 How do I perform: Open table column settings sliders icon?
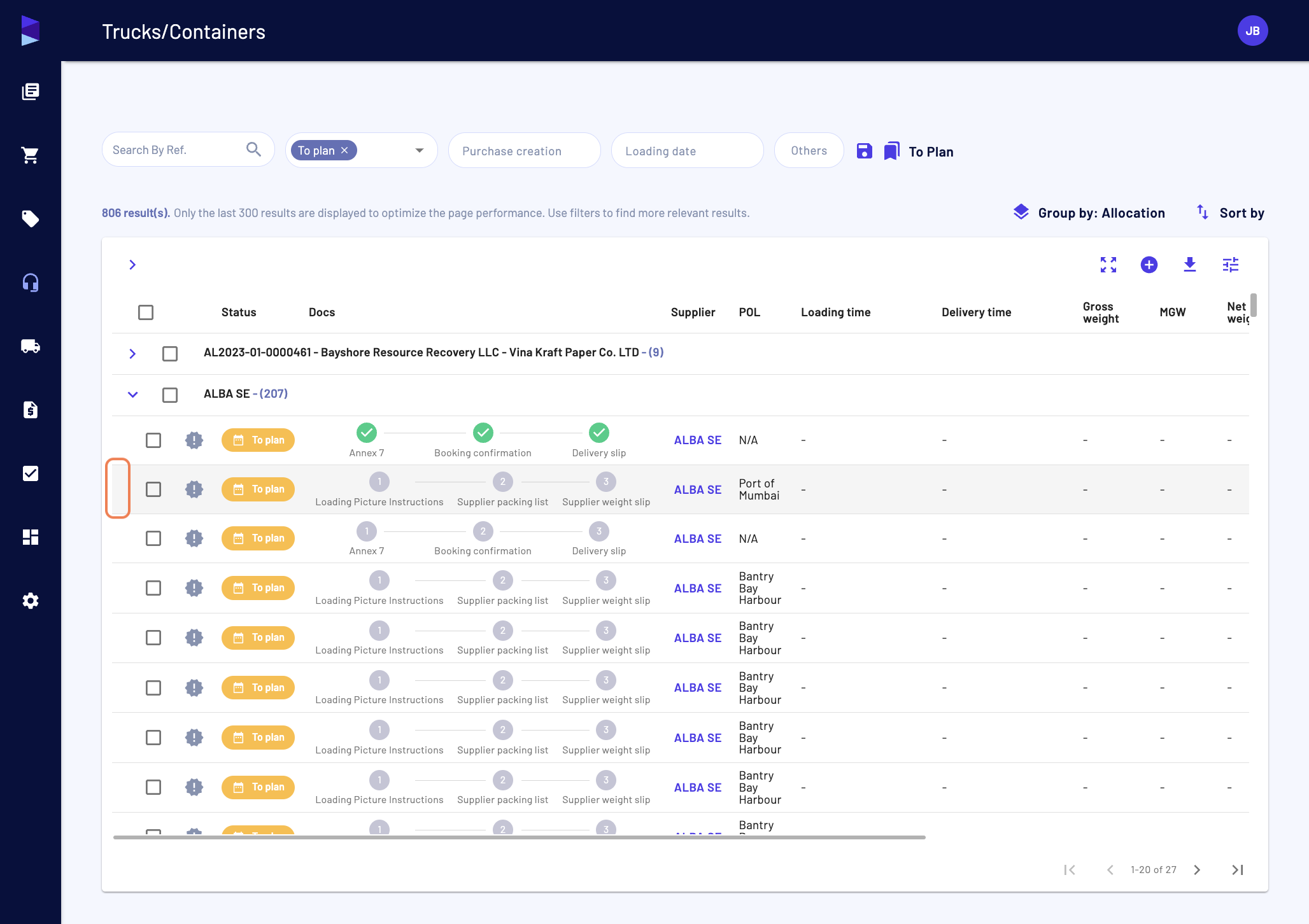pyautogui.click(x=1231, y=265)
